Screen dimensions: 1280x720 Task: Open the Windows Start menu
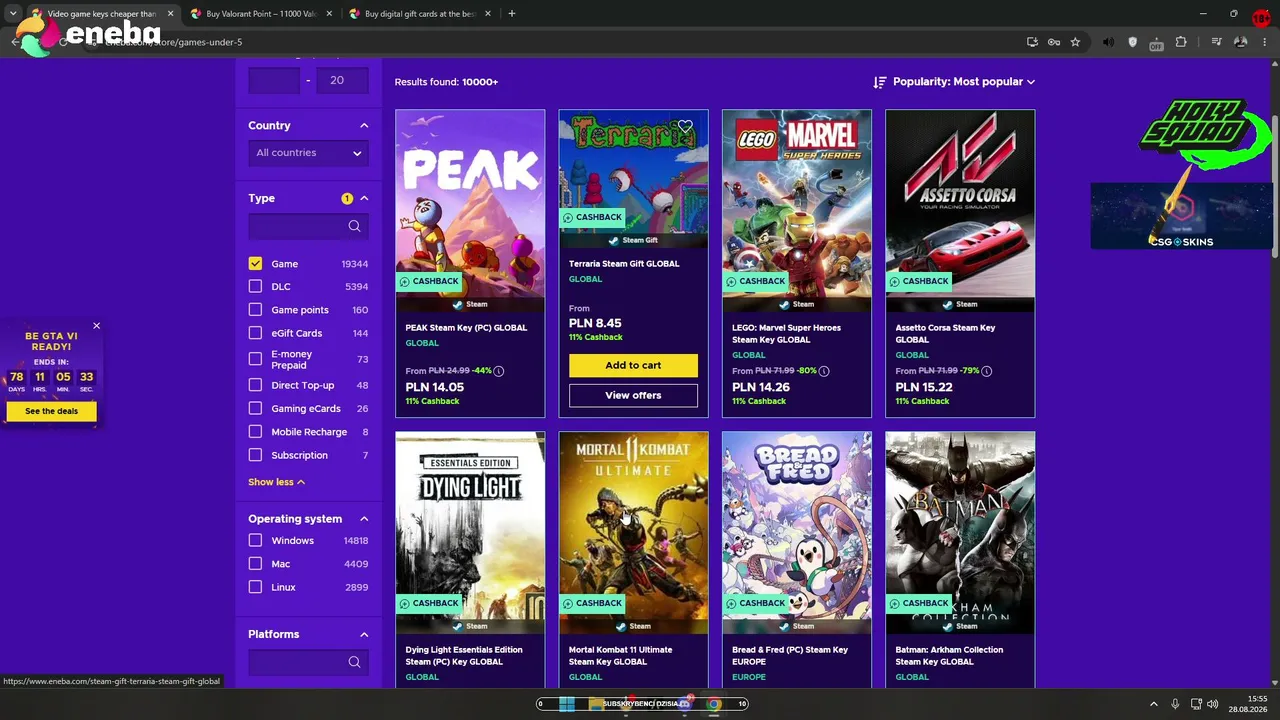click(x=567, y=704)
